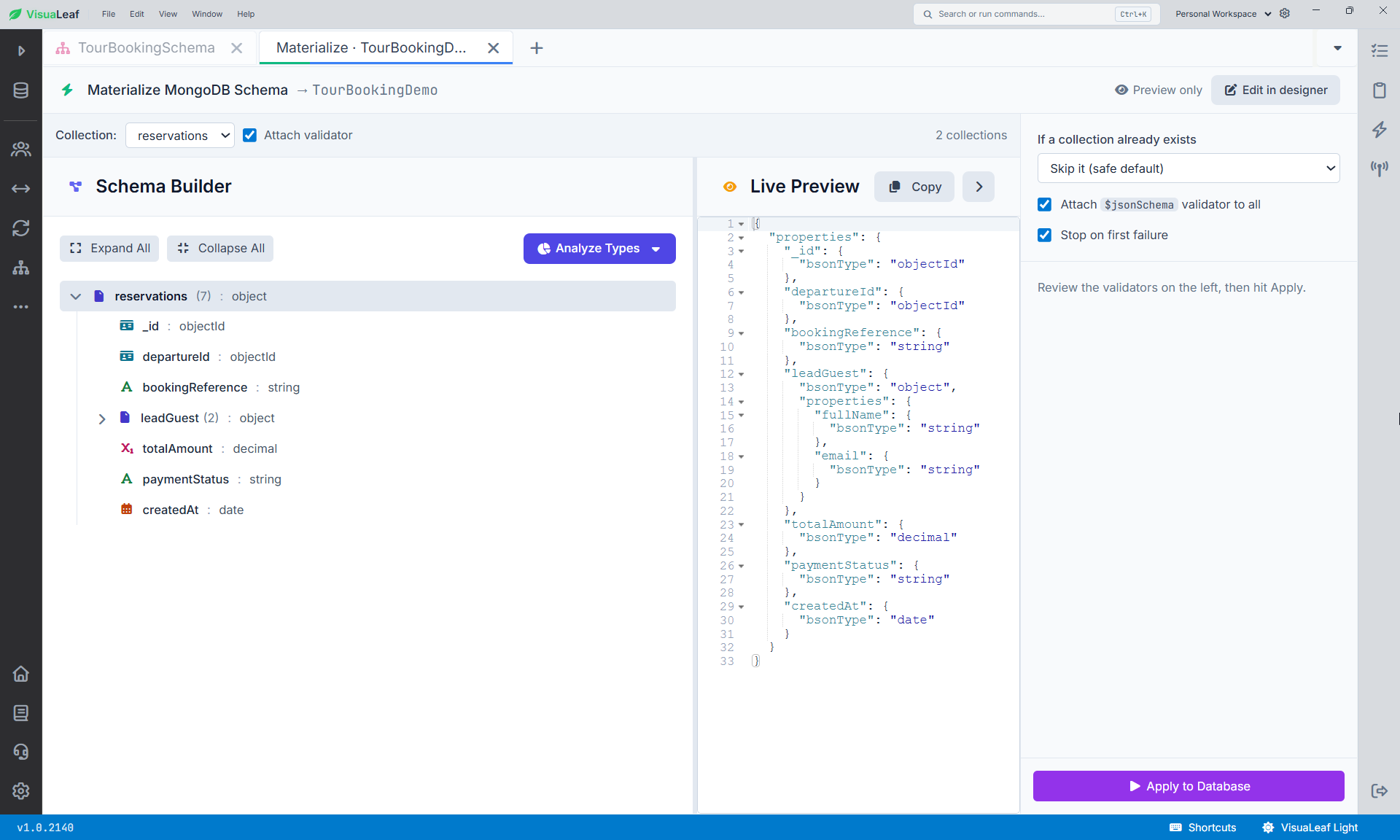
Task: Click Expand All button
Action: coord(109,249)
